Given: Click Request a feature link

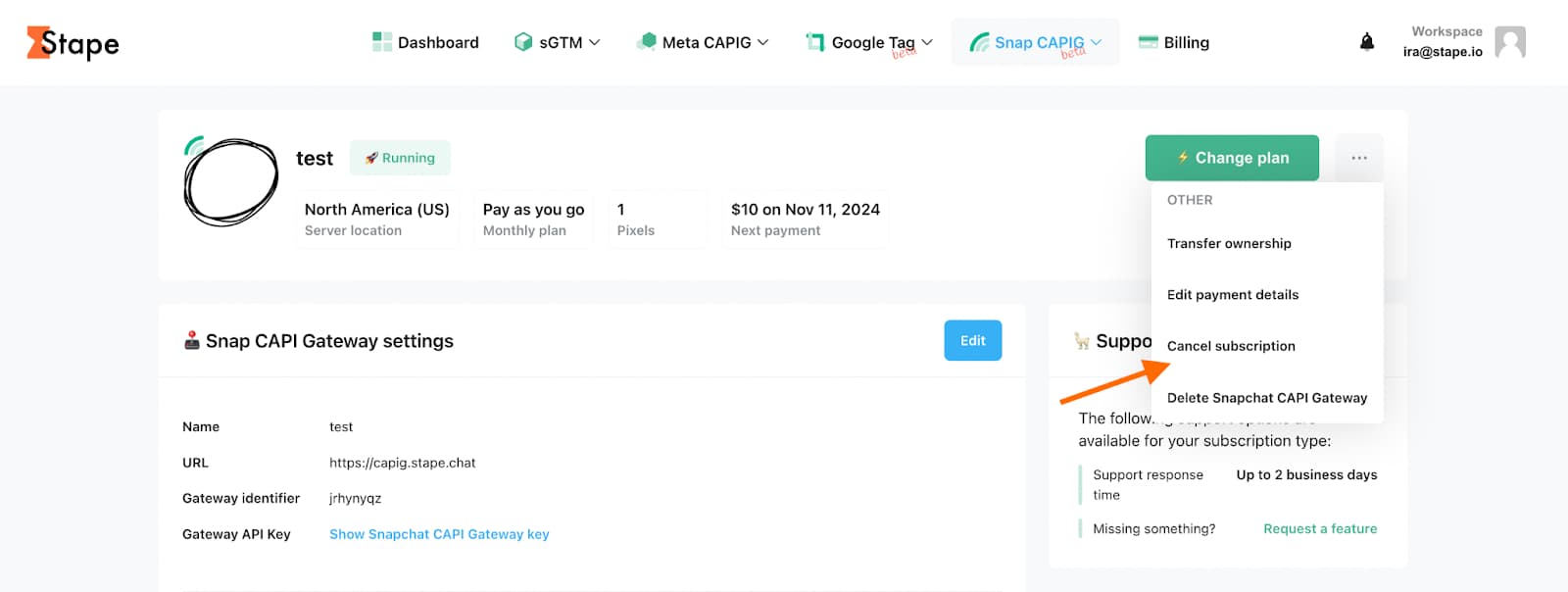Looking at the screenshot, I should click(1320, 528).
